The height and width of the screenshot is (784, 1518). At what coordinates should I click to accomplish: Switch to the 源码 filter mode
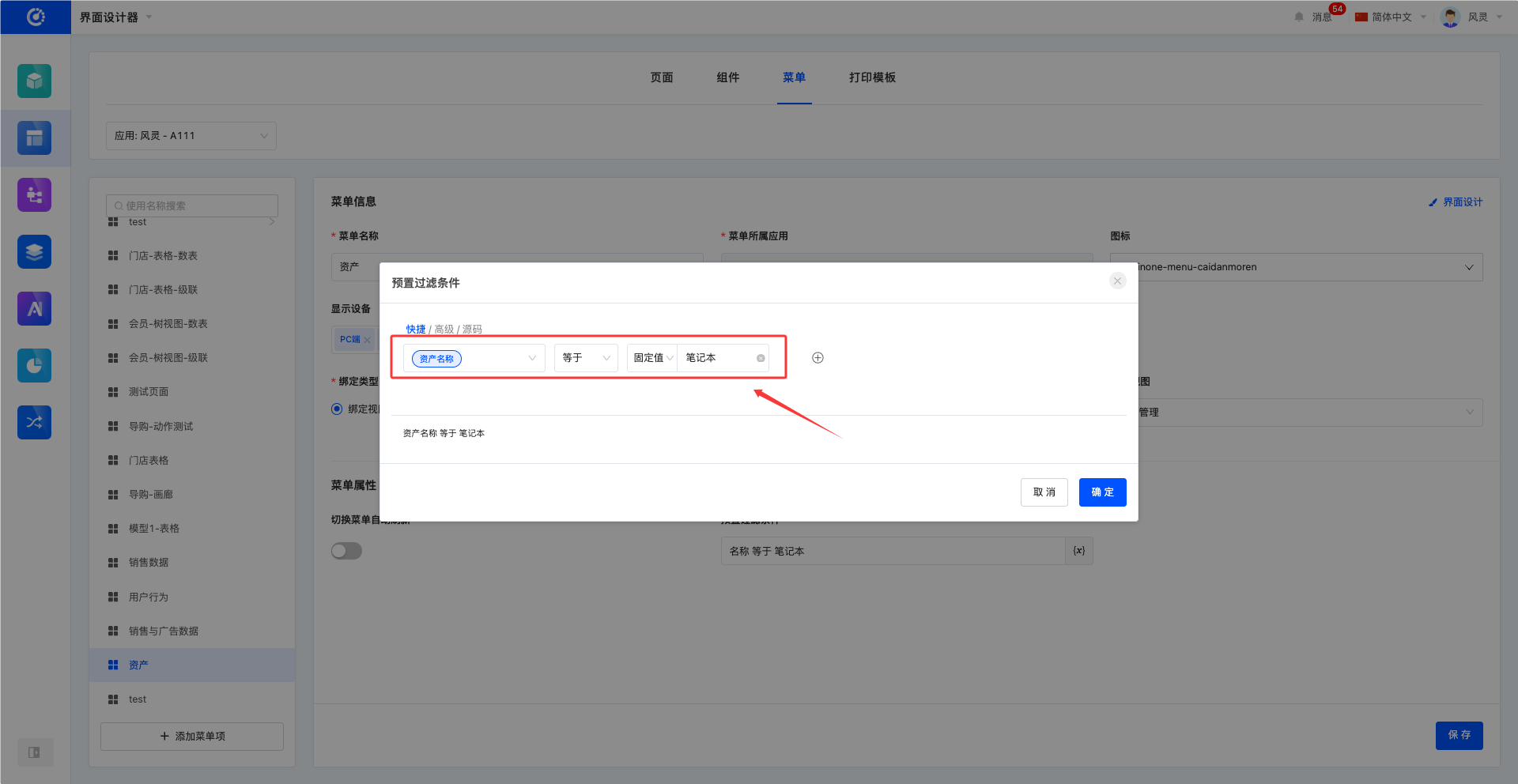(472, 330)
